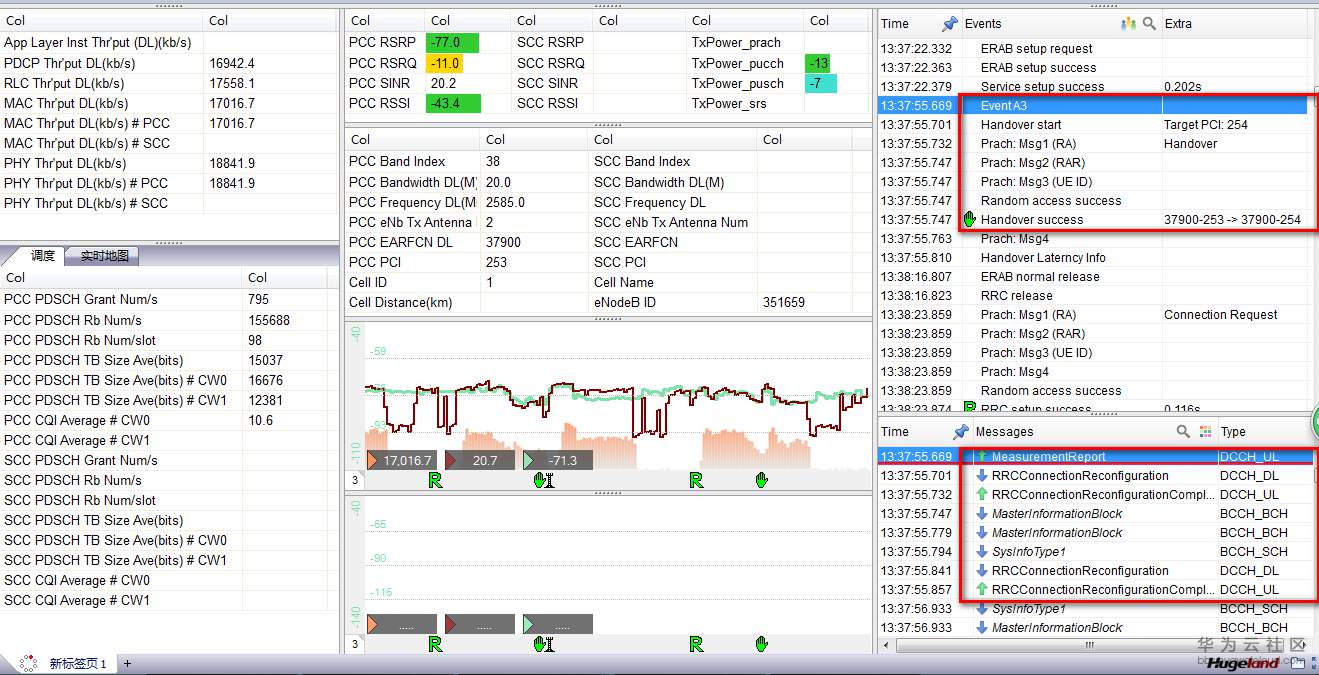This screenshot has height=675, width=1319.
Task: Select the Service setup success event
Action: 1095,87
